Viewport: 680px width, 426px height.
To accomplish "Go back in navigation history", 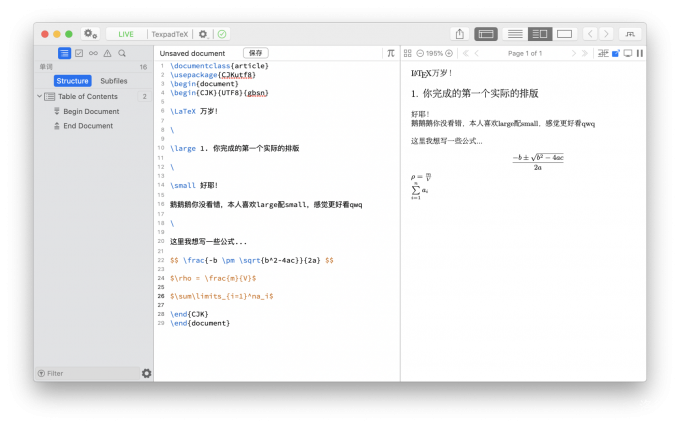I will tap(590, 34).
